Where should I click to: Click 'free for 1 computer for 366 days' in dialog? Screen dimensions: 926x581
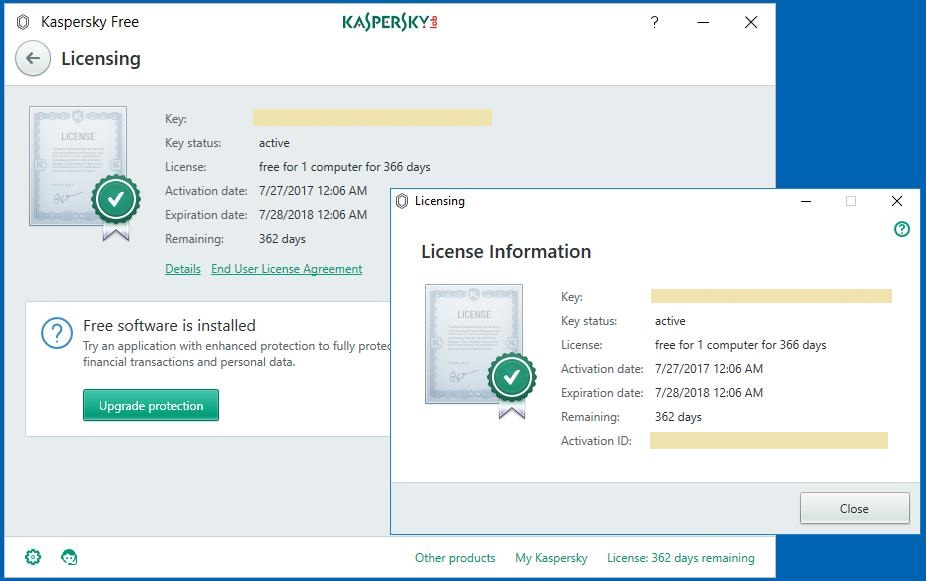(741, 345)
